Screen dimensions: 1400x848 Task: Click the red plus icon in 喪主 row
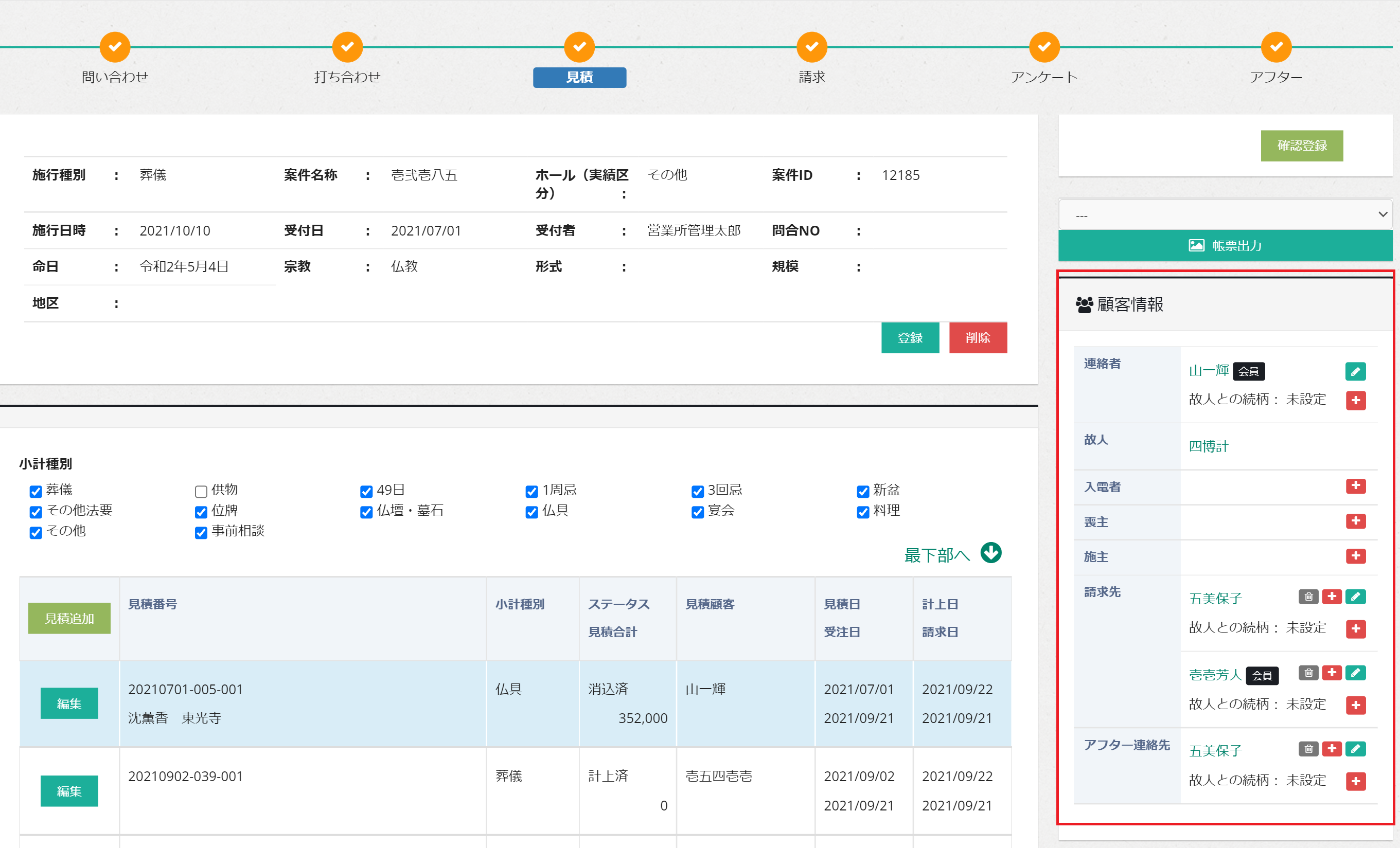1355,521
